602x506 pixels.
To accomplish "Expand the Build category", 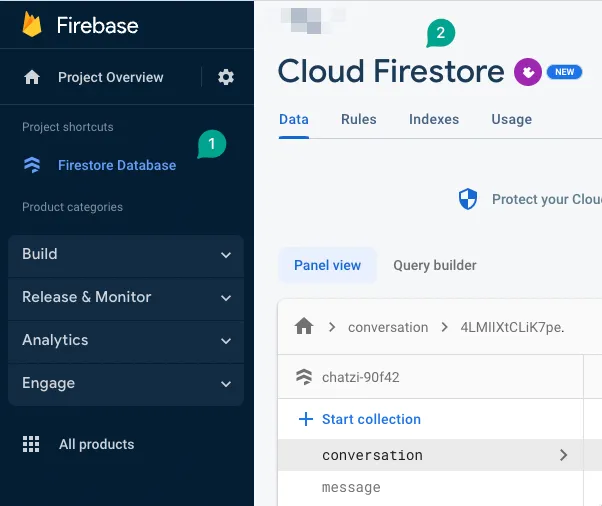I will (x=126, y=254).
